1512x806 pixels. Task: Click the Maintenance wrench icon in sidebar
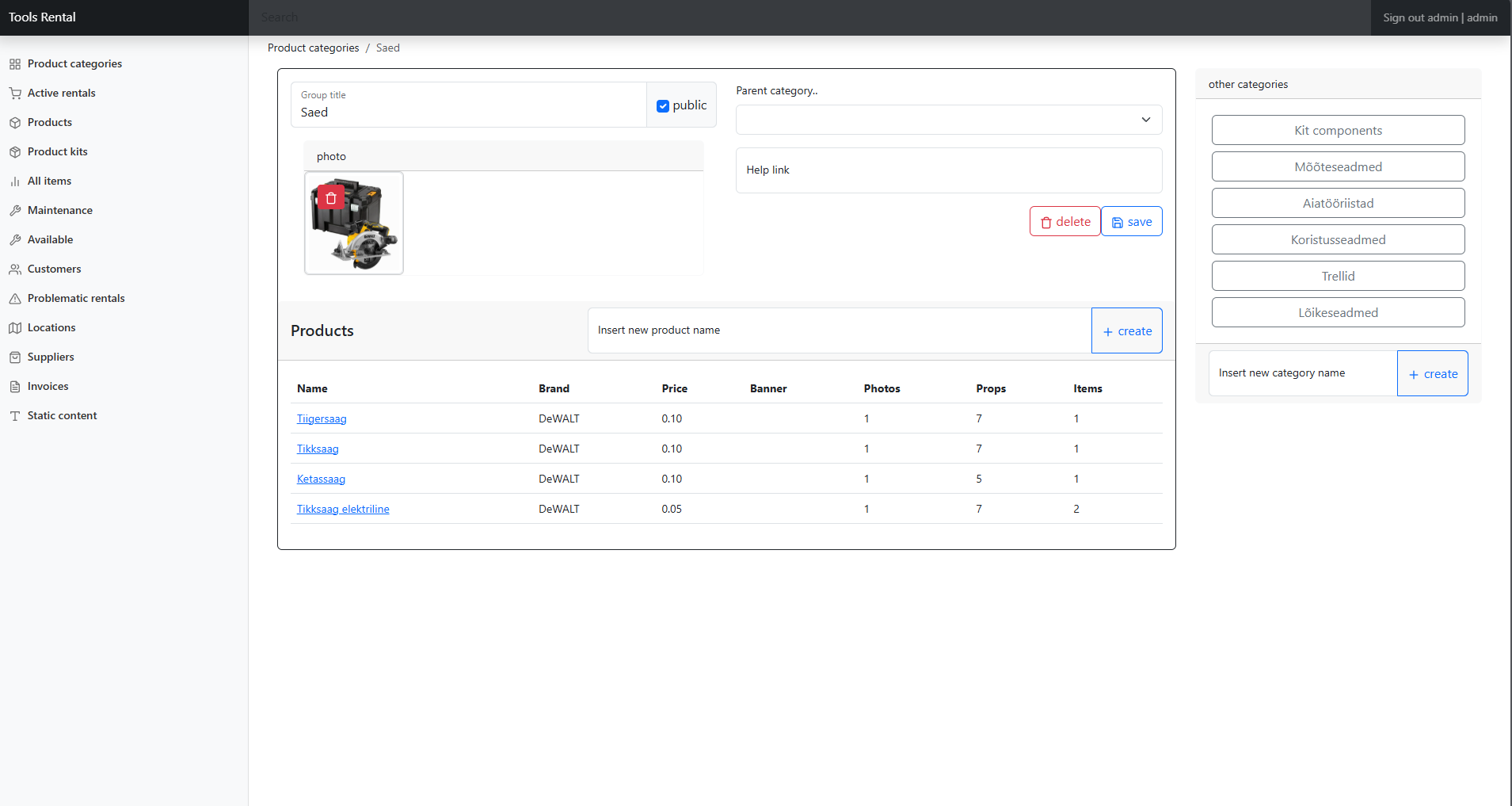click(x=15, y=211)
